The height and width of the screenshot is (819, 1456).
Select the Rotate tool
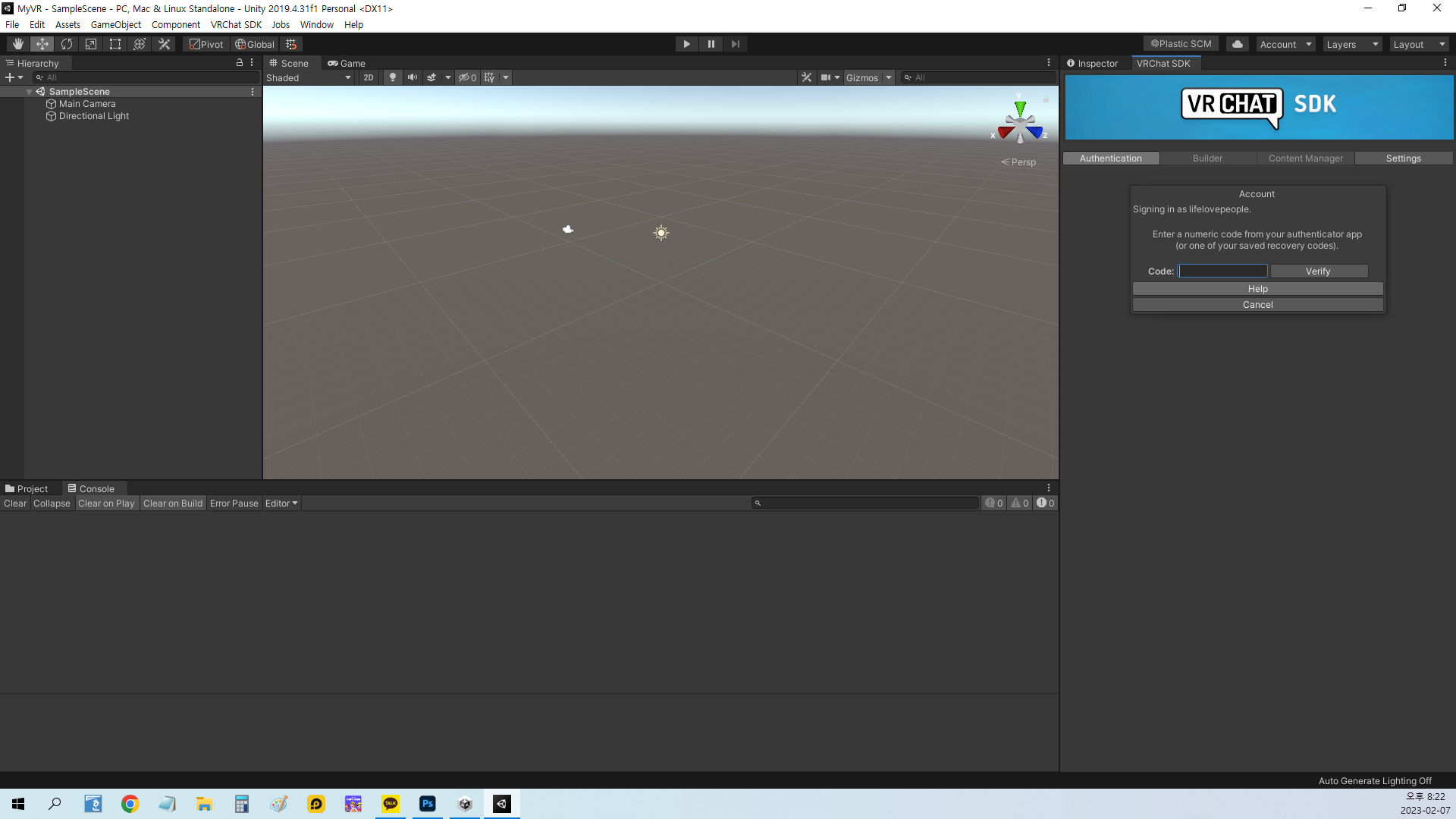click(67, 44)
